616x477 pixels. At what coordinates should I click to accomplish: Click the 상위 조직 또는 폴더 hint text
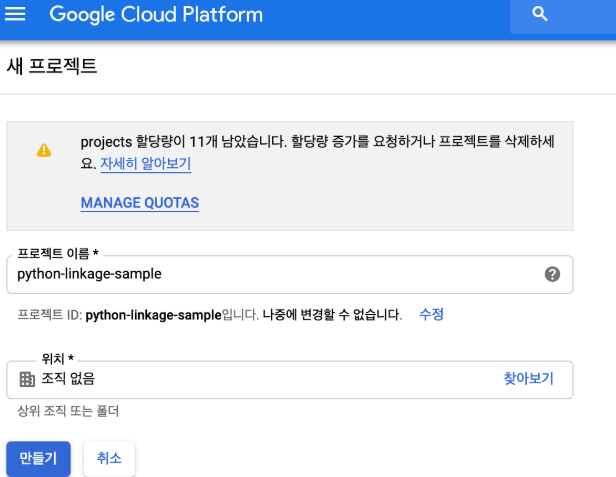(68, 411)
